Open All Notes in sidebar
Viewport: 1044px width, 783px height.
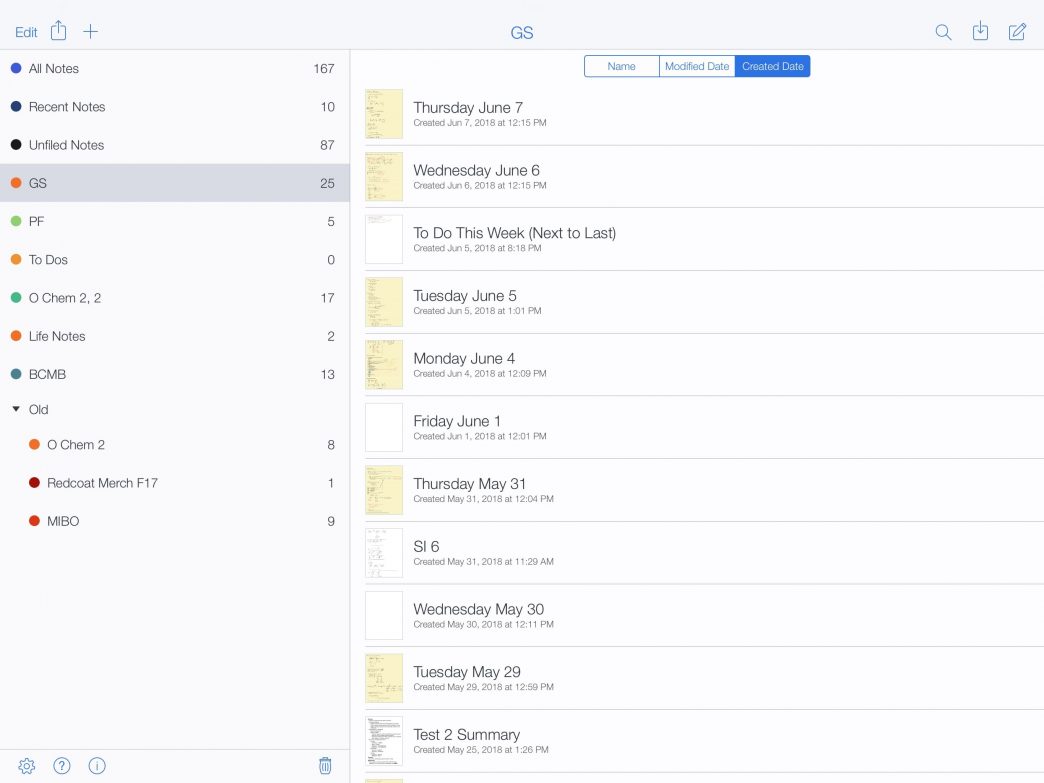click(174, 69)
